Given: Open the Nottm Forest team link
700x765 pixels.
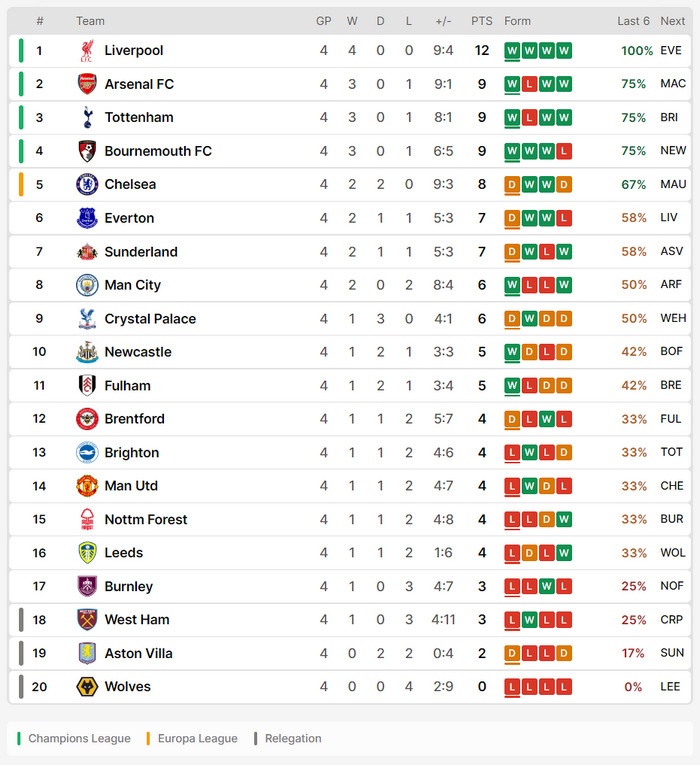Looking at the screenshot, I should (146, 520).
